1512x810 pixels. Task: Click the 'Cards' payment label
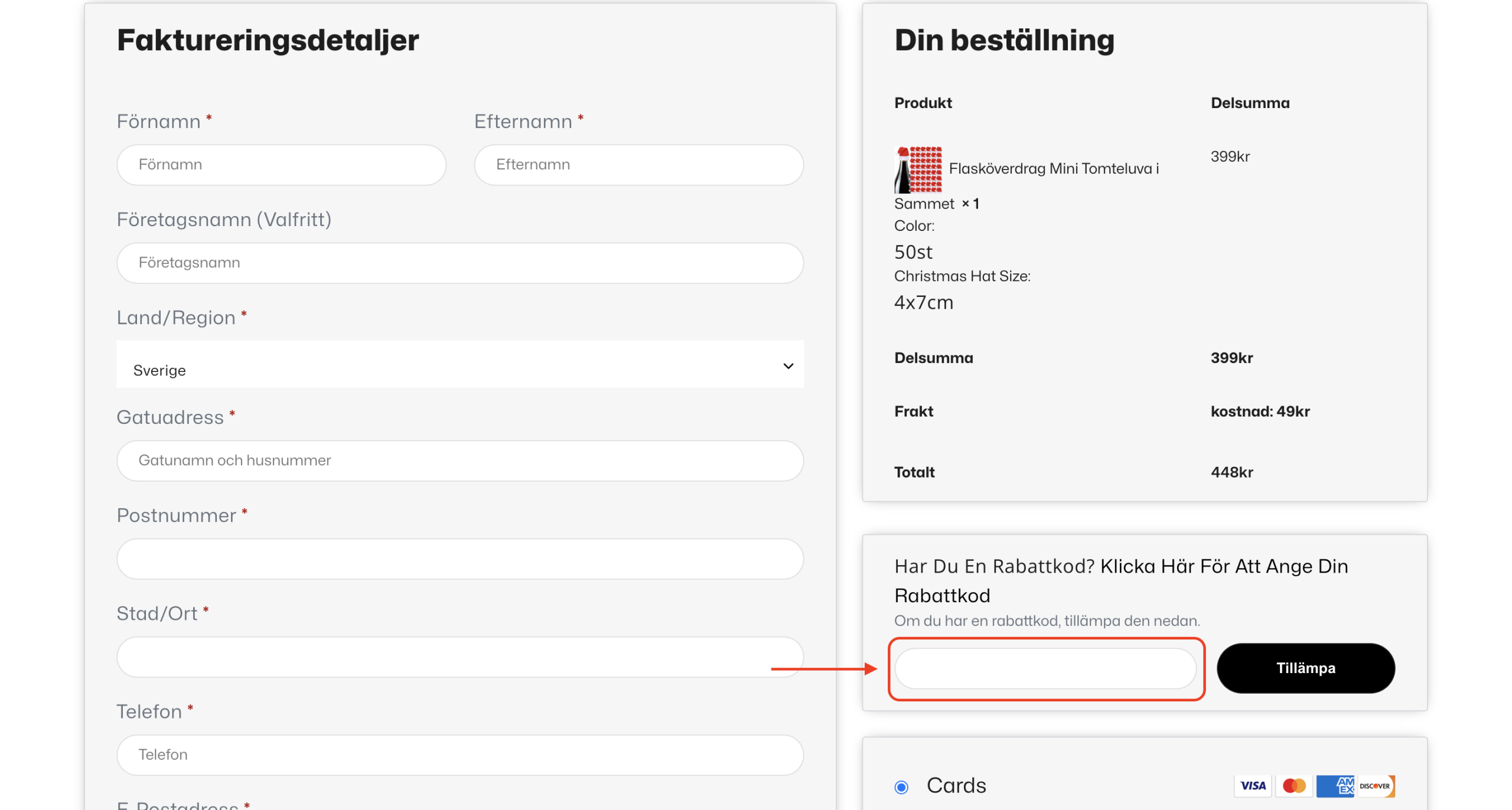[x=956, y=786]
